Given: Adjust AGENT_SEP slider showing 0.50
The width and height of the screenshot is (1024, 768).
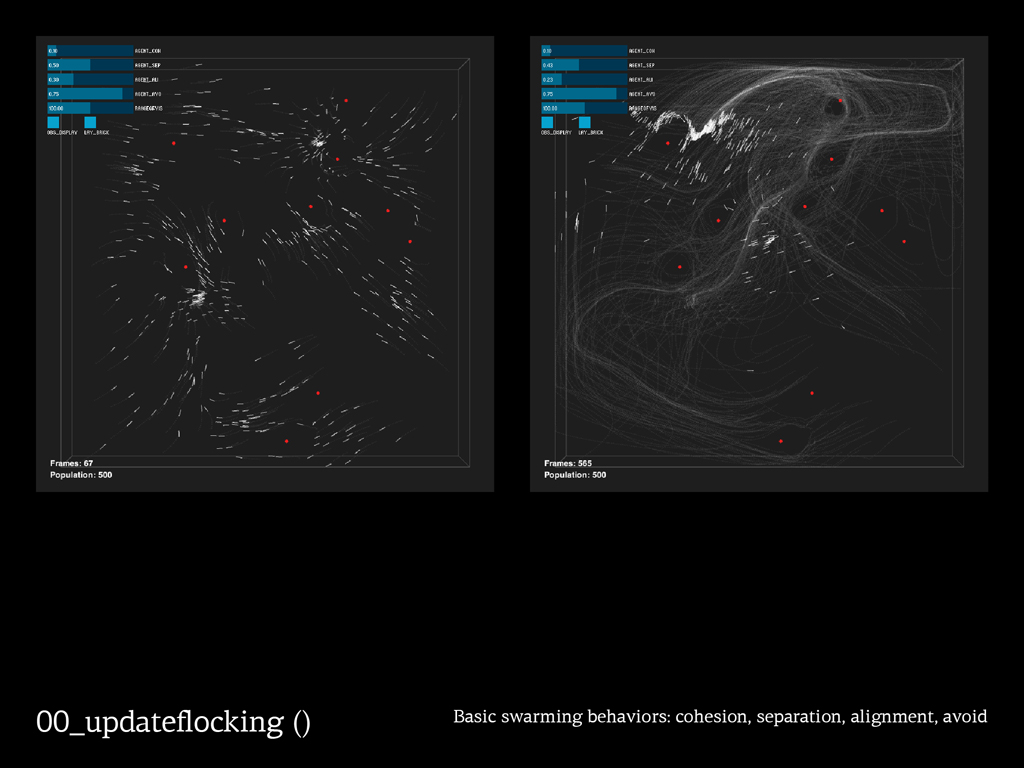Looking at the screenshot, I should [x=89, y=65].
